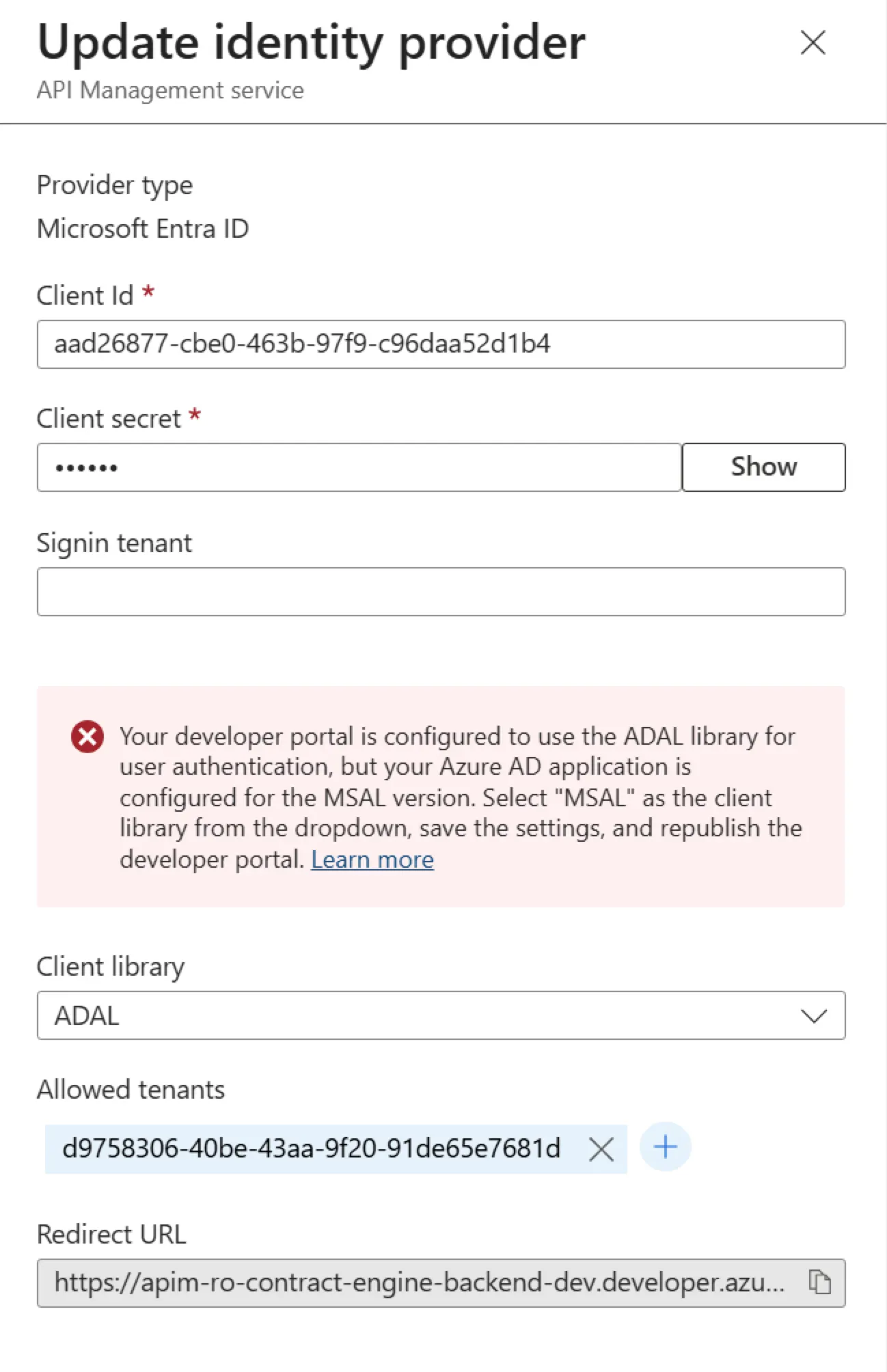This screenshot has height=1372, width=887.
Task: Click the Client Id field label
Action: click(x=85, y=296)
